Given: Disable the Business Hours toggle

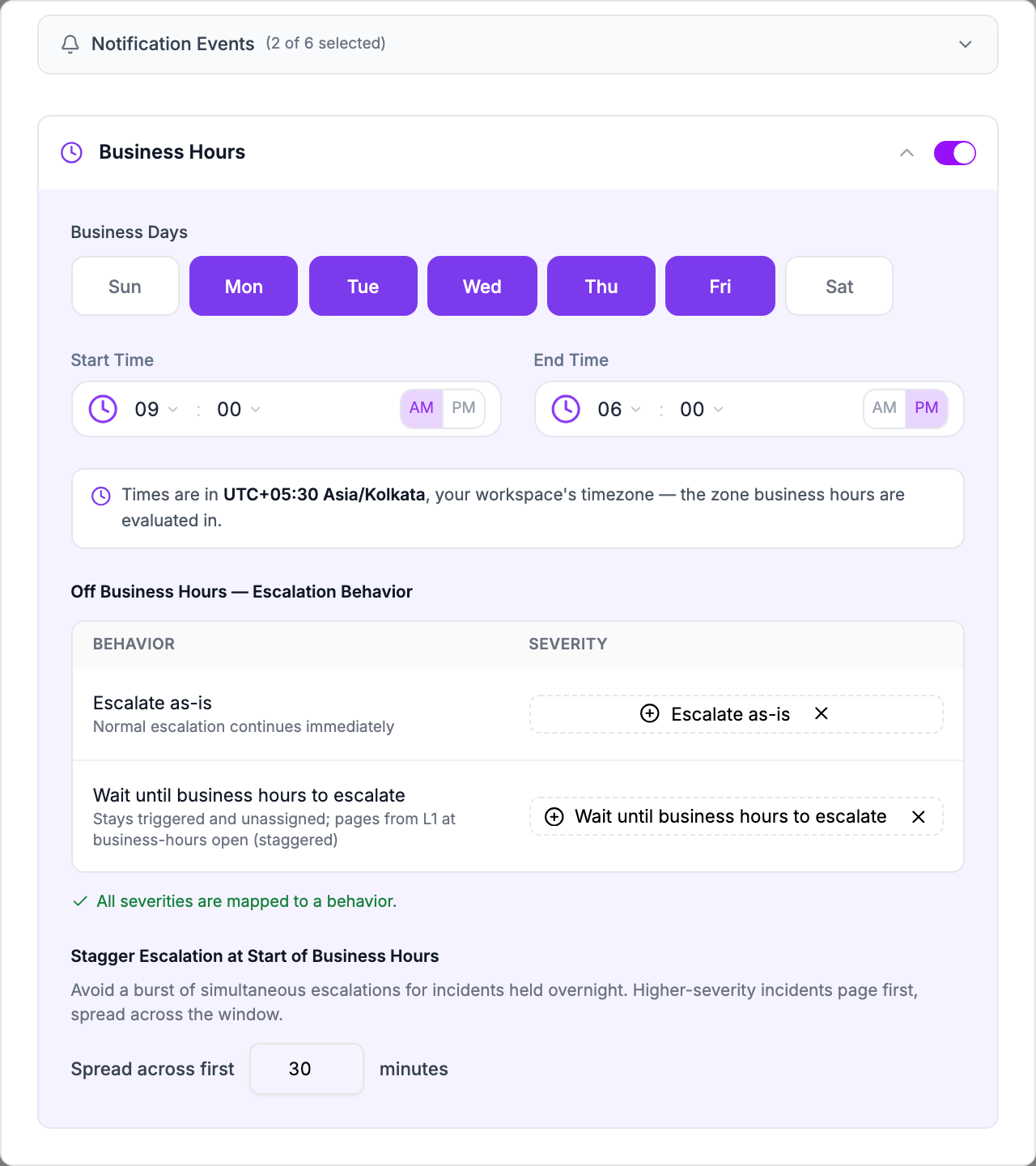Looking at the screenshot, I should (955, 152).
